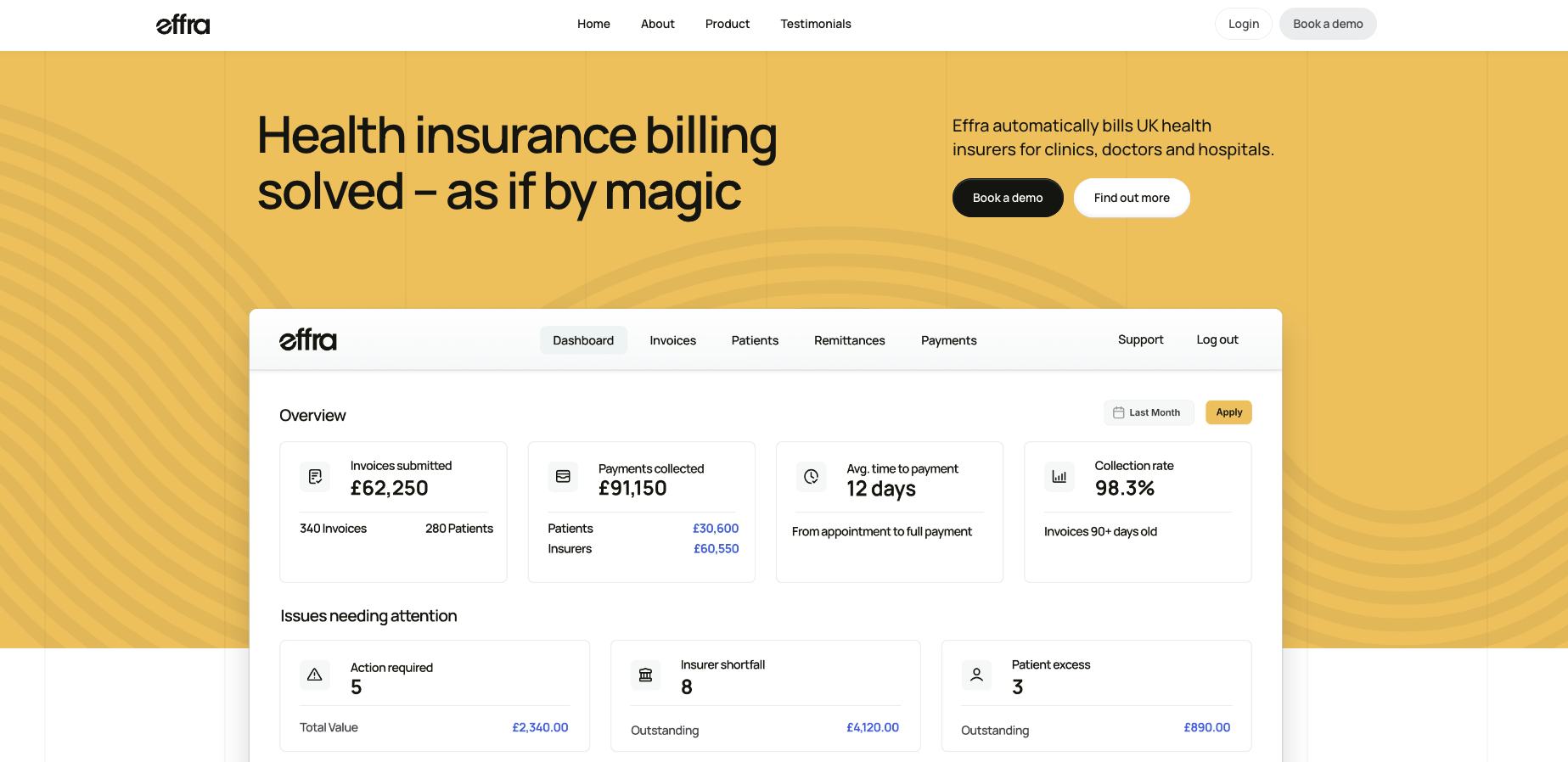Switch to the Invoices tab
The image size is (1568, 762).
click(x=673, y=340)
